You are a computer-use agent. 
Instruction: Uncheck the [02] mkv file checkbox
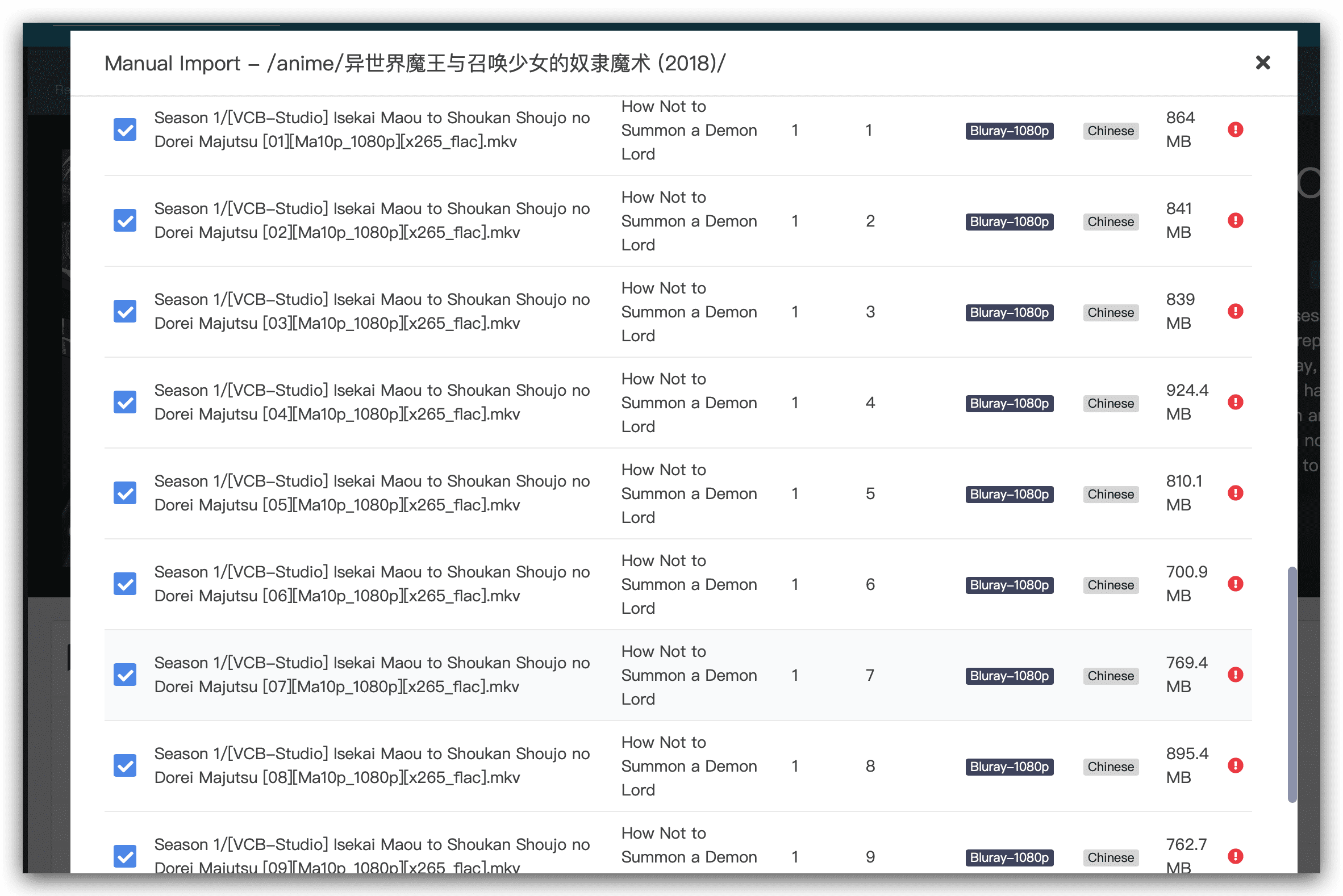(124, 220)
